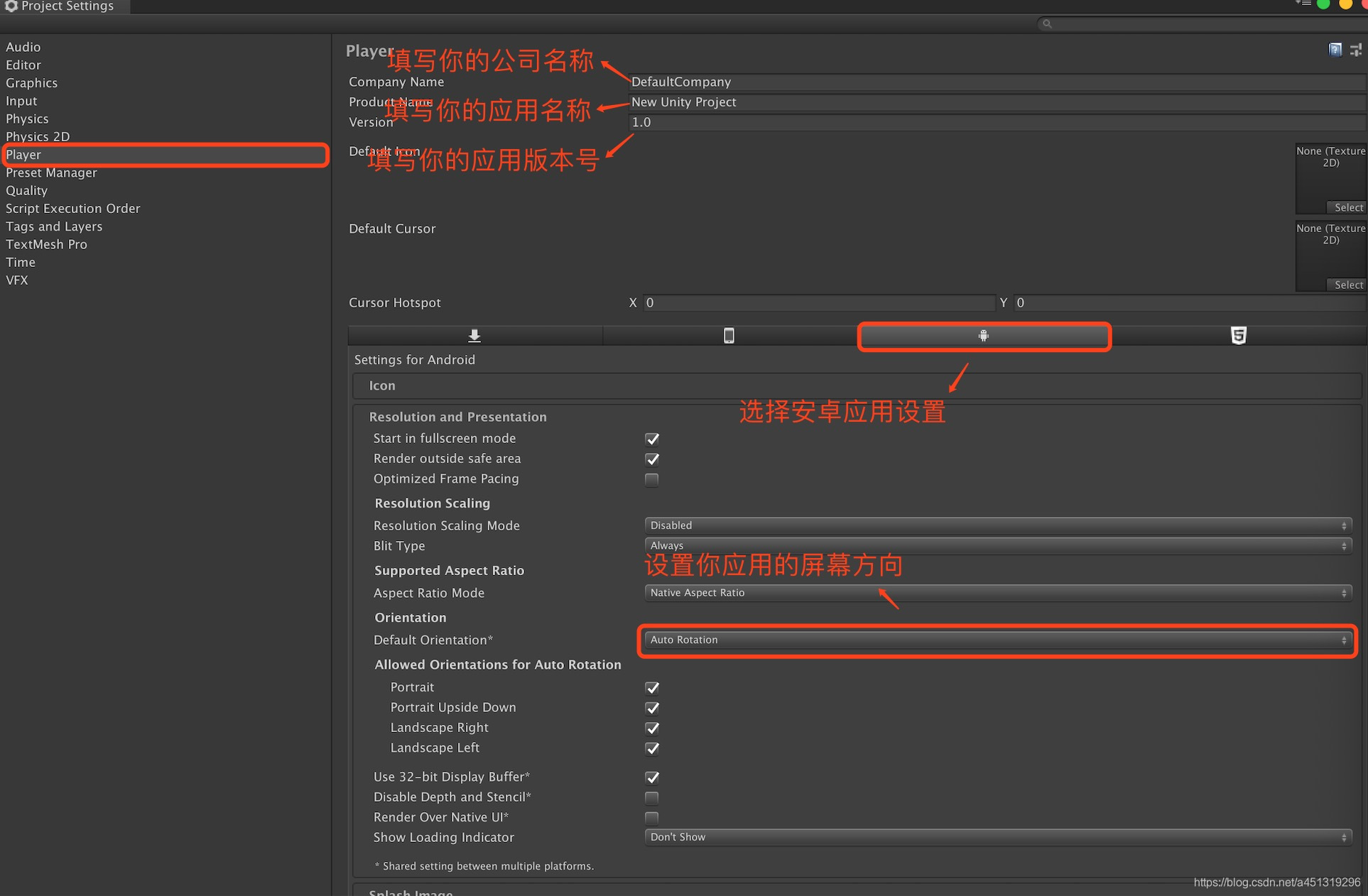
Task: Click the Player settings help icon
Action: tap(1335, 50)
